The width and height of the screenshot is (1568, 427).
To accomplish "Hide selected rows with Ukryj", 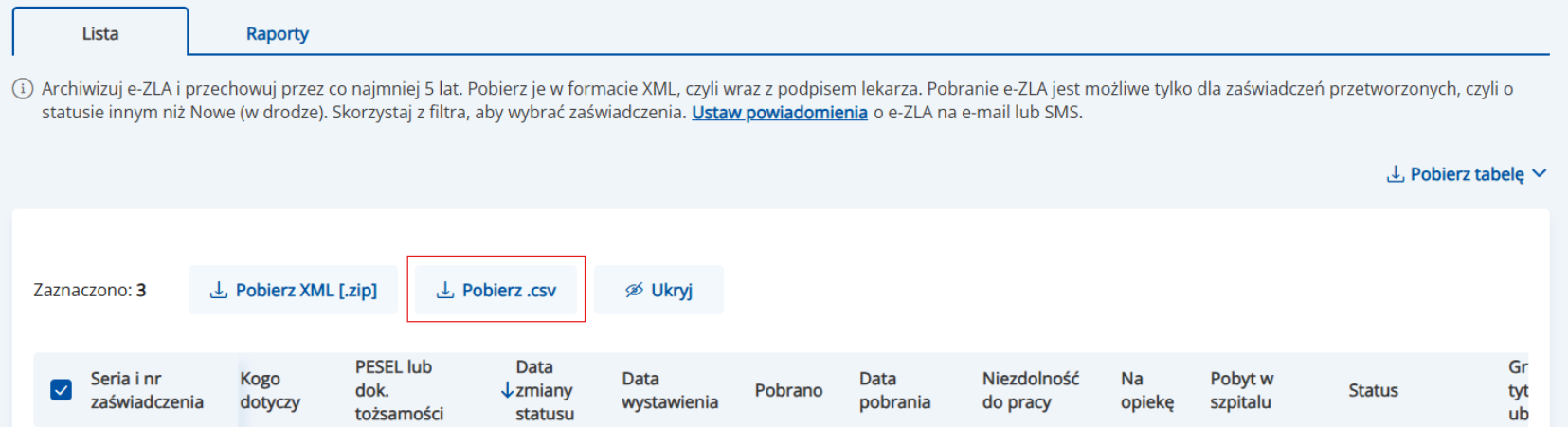I will pos(659,290).
